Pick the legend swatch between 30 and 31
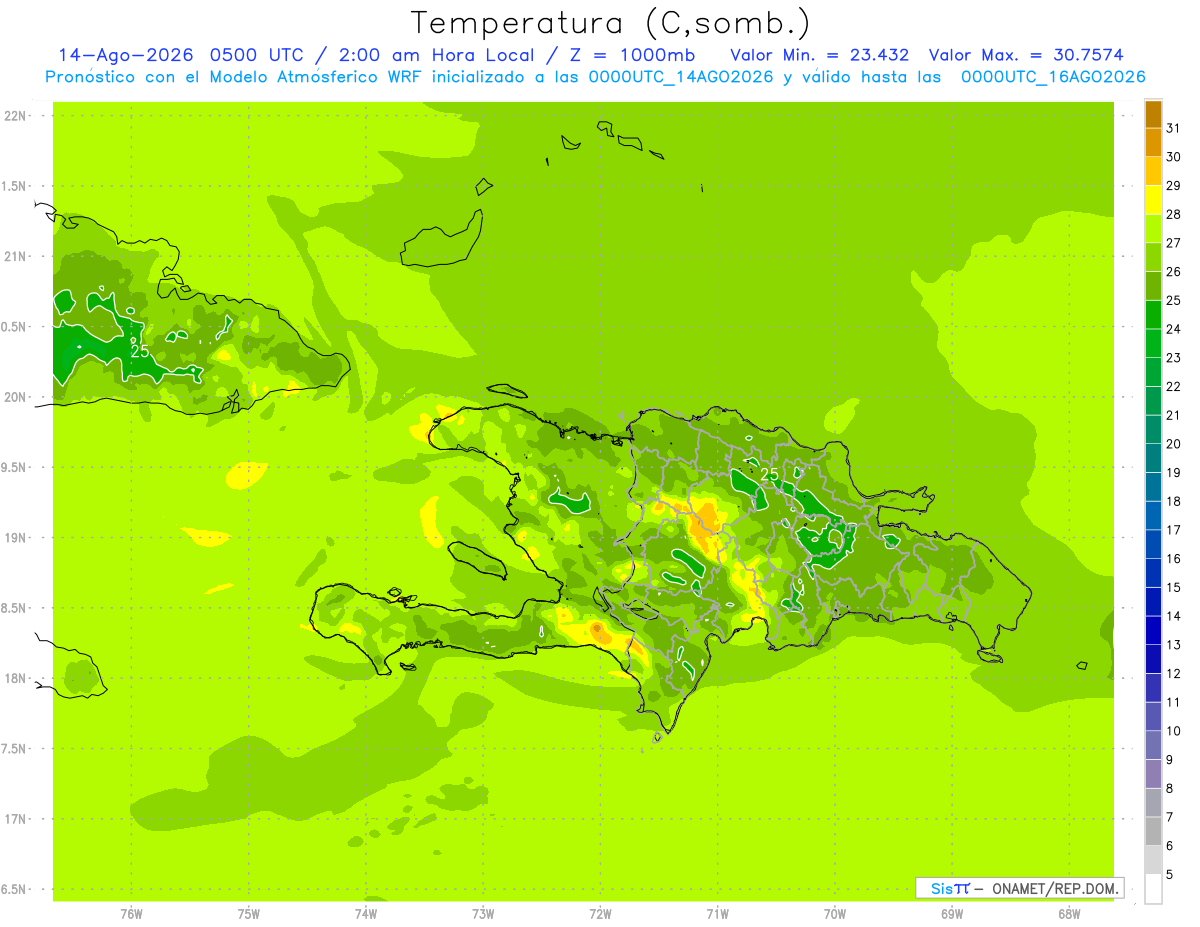Viewport: 1200px width, 927px height. coord(1153,143)
